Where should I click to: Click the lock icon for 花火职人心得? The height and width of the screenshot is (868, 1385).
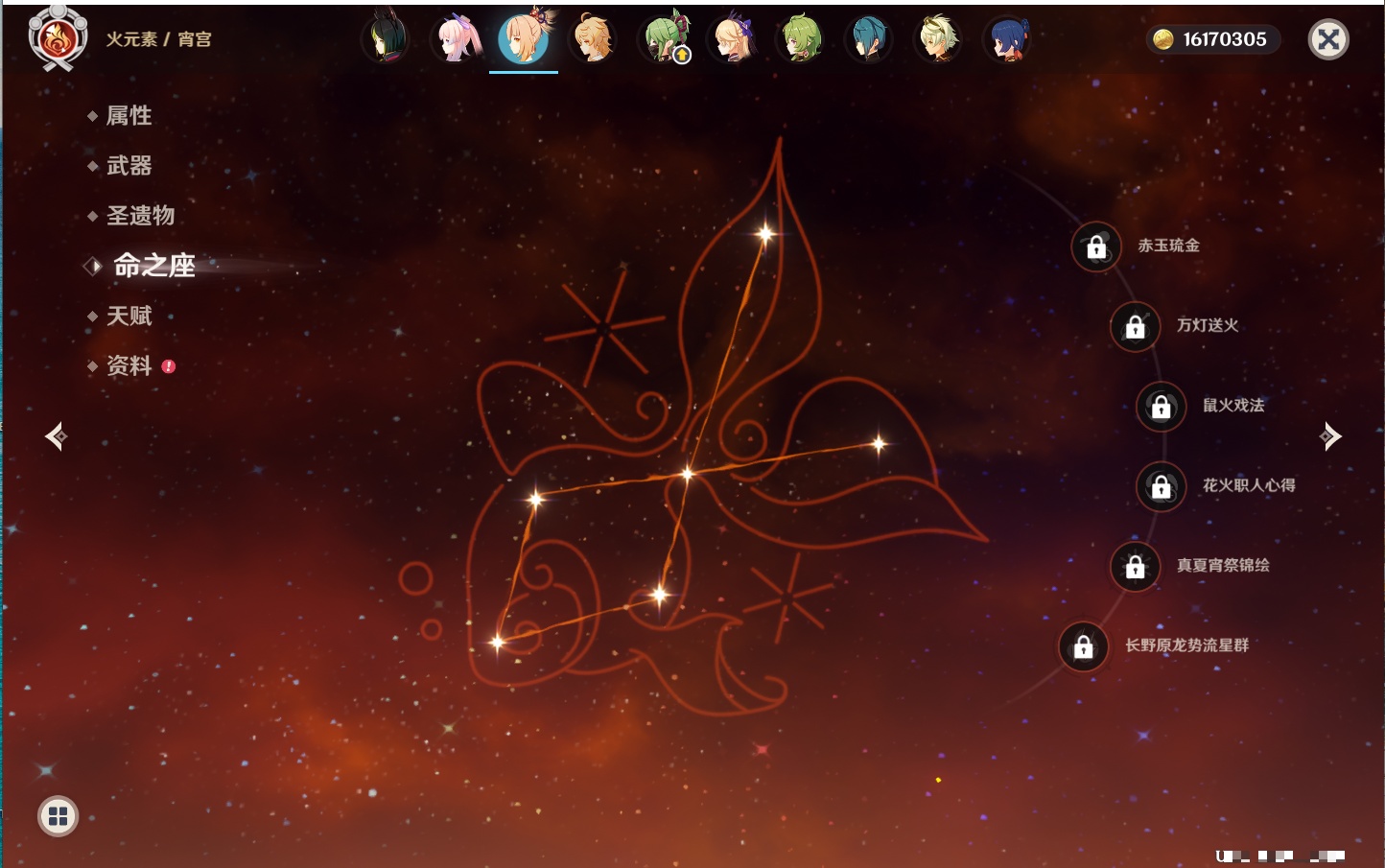(1162, 487)
